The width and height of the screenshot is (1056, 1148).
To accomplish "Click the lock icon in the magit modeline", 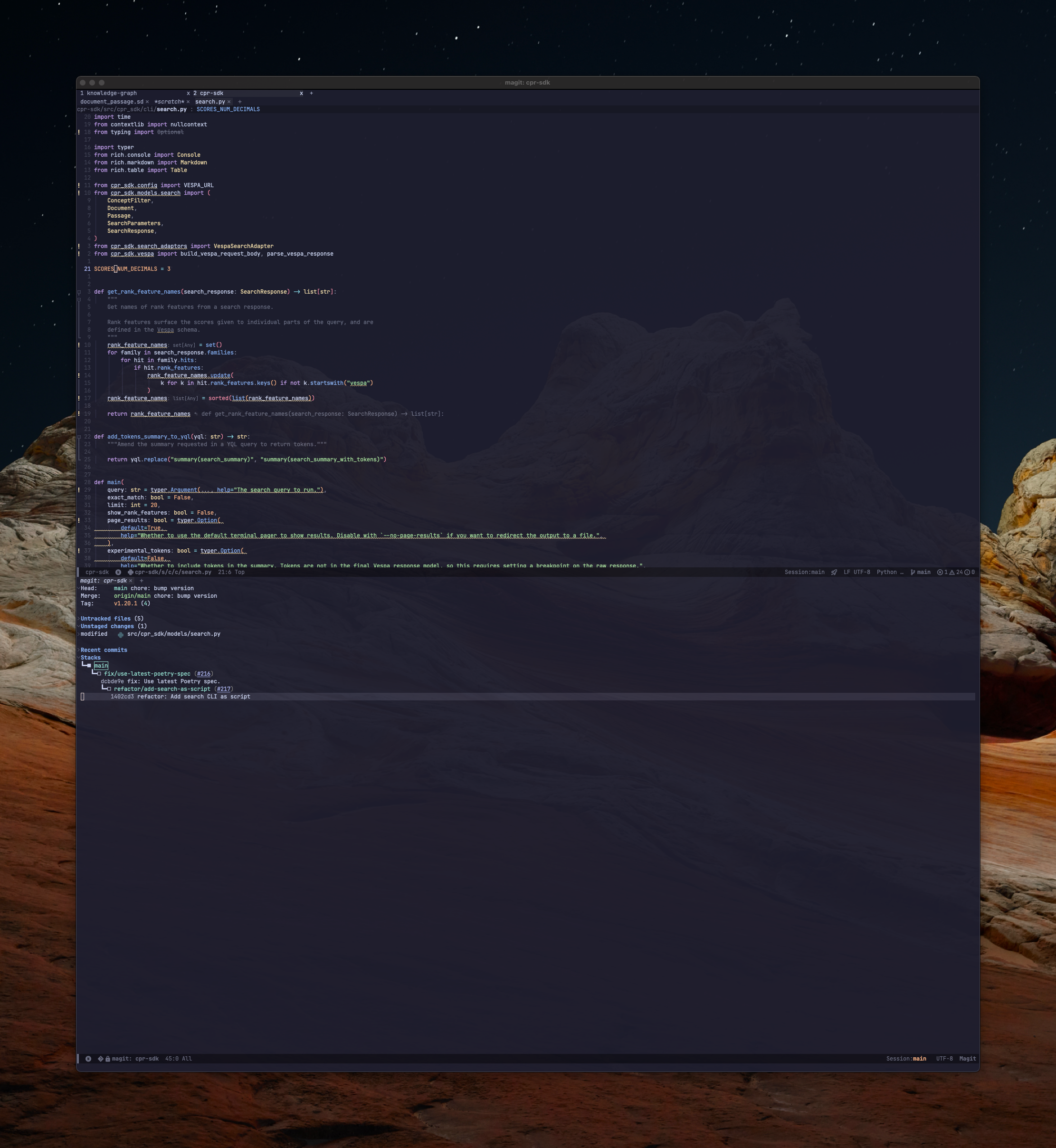I will pos(107,1059).
